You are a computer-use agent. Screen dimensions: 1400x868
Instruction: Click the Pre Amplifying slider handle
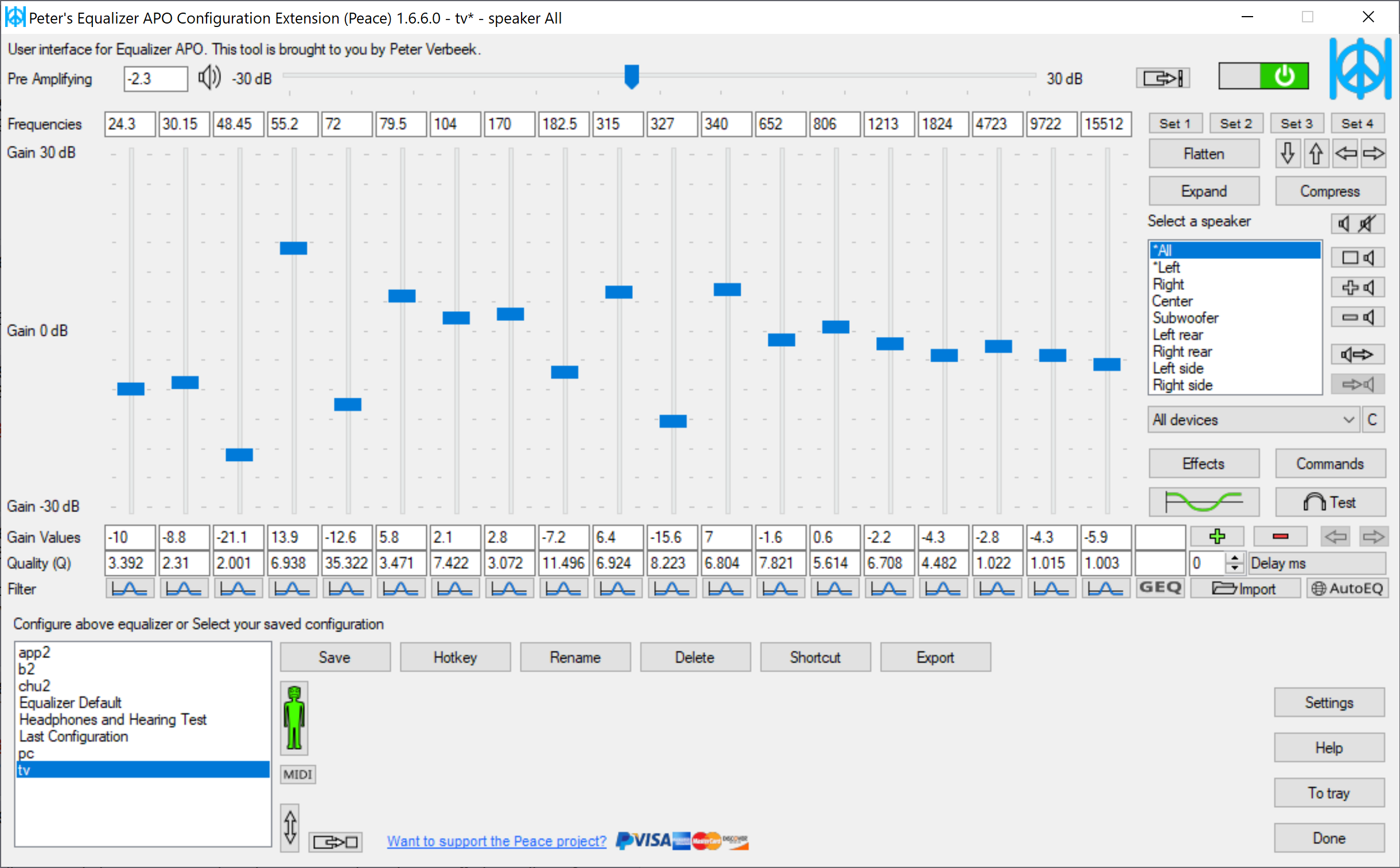point(631,76)
